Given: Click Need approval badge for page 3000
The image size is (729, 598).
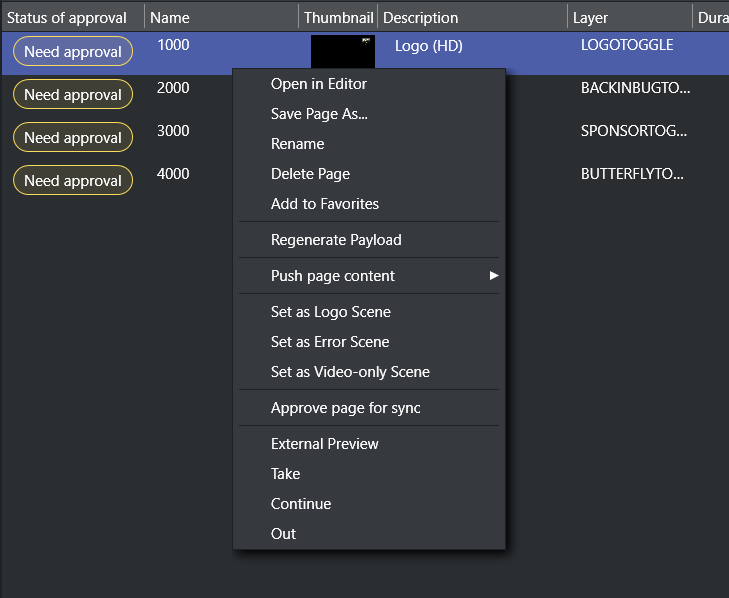Looking at the screenshot, I should [x=73, y=138].
